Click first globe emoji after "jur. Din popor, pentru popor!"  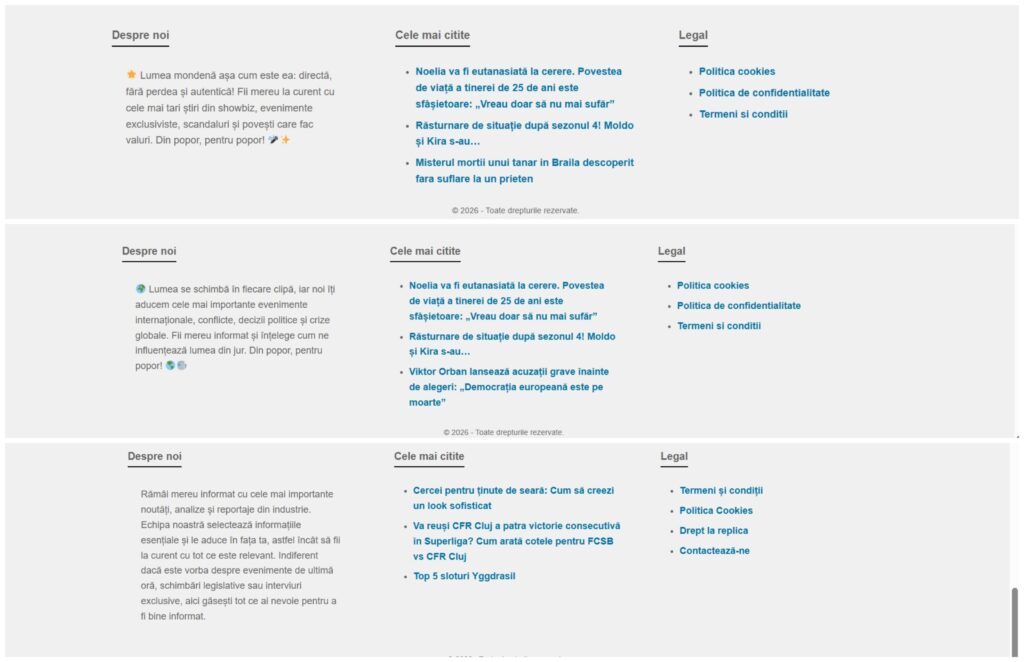pyautogui.click(x=170, y=366)
